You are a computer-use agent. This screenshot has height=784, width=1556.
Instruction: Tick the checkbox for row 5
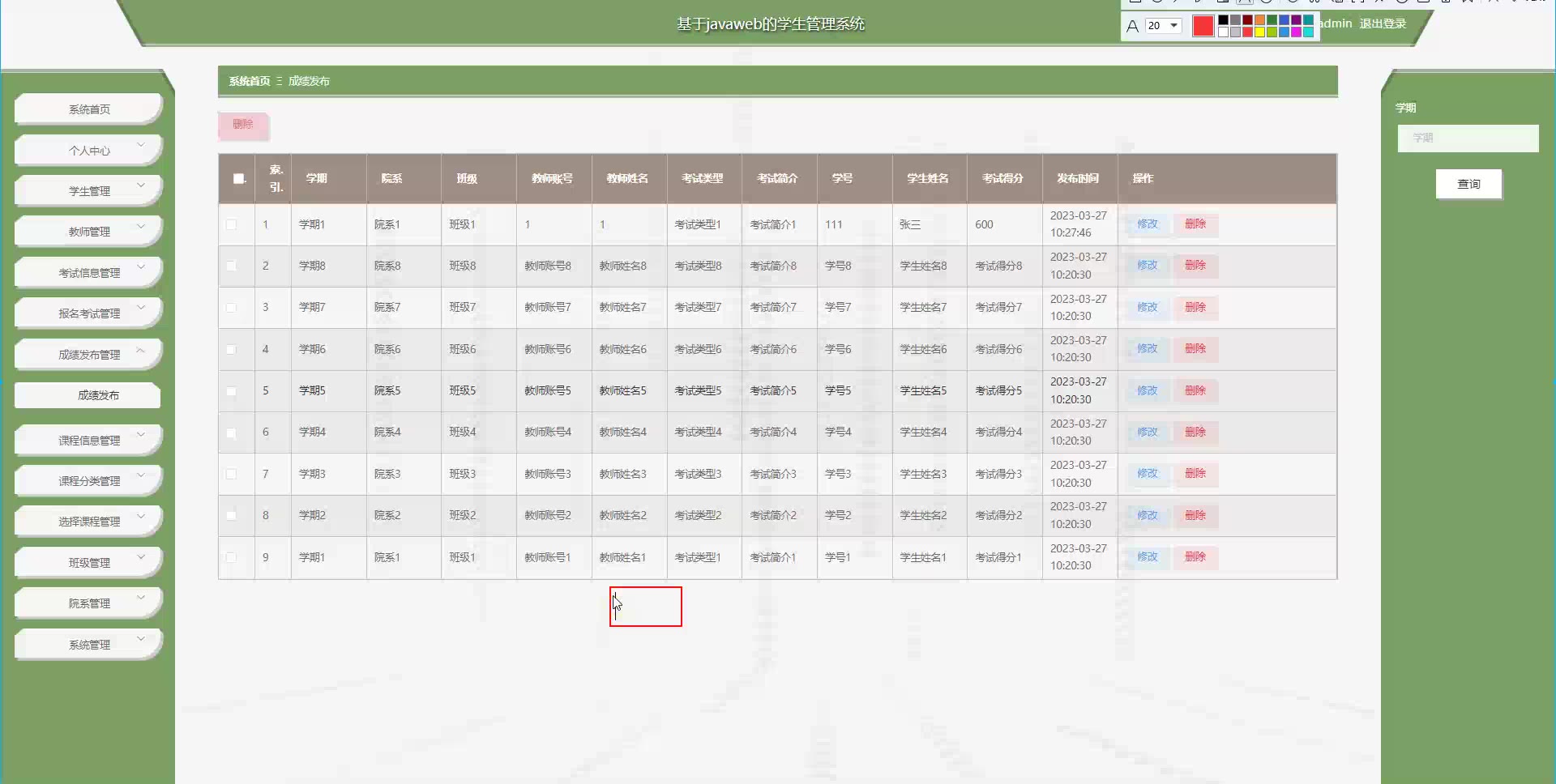click(232, 391)
